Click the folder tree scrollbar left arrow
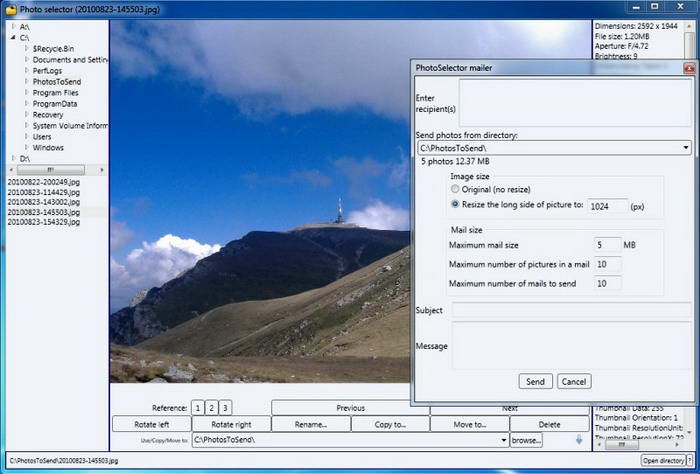 tap(11, 170)
